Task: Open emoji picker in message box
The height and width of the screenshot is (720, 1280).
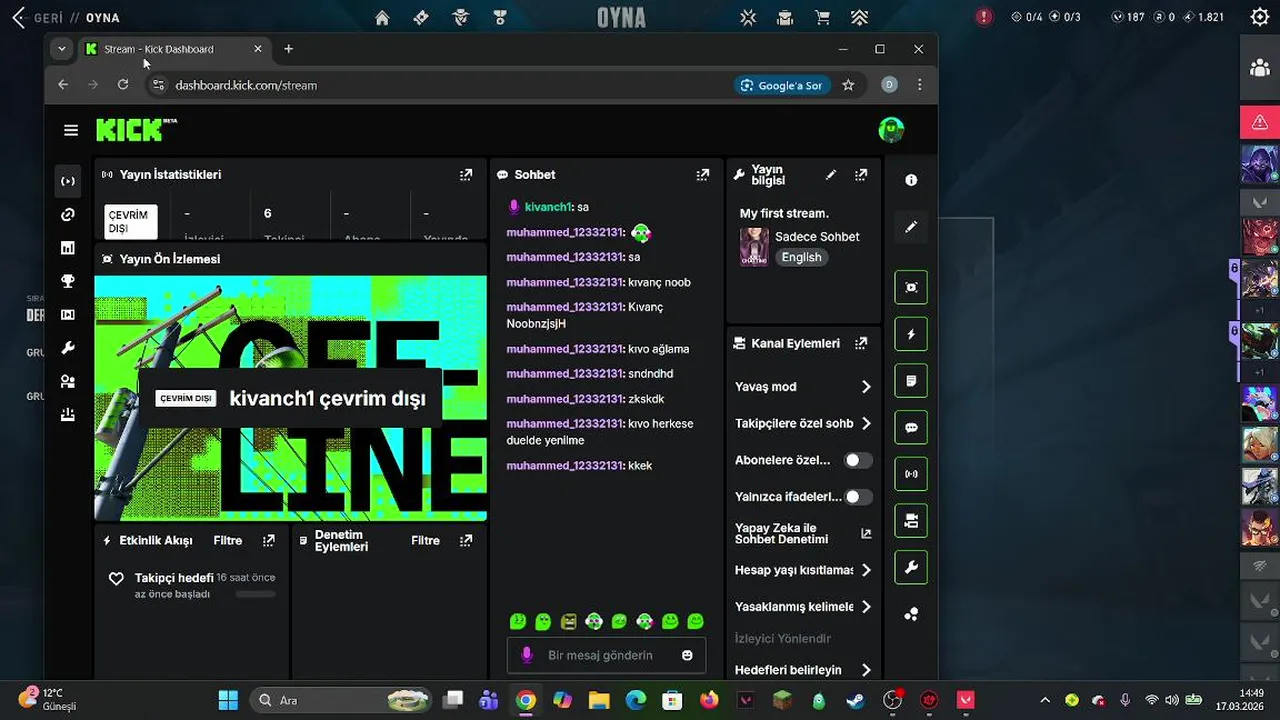Action: click(x=687, y=655)
